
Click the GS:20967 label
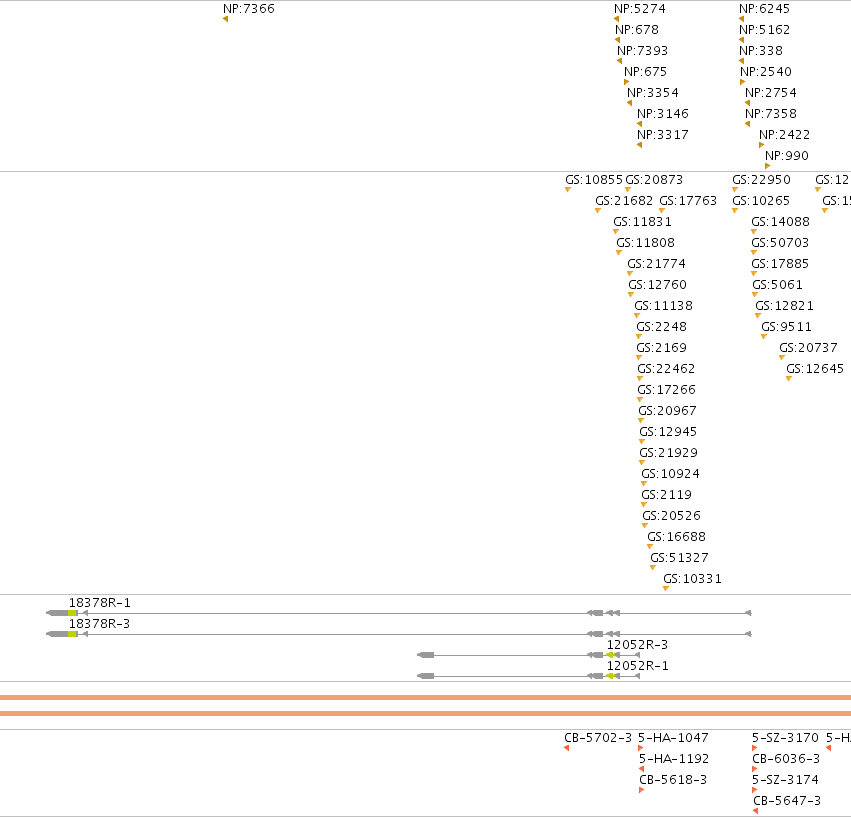[x=667, y=411]
